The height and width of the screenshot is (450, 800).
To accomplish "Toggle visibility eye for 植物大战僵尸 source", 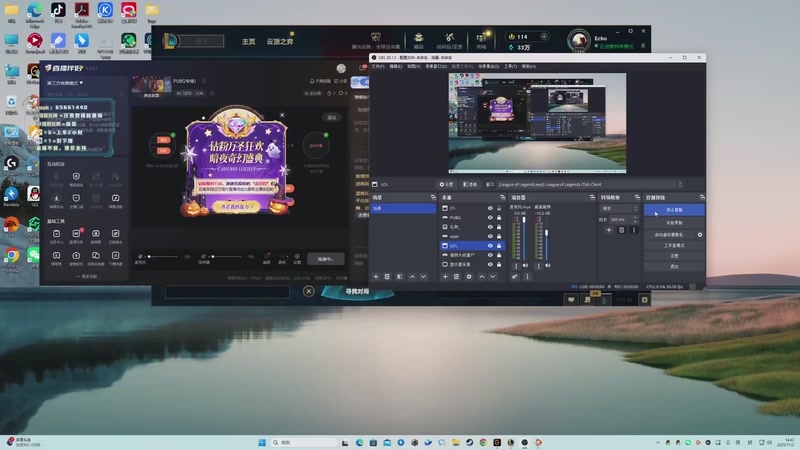I will (x=490, y=255).
